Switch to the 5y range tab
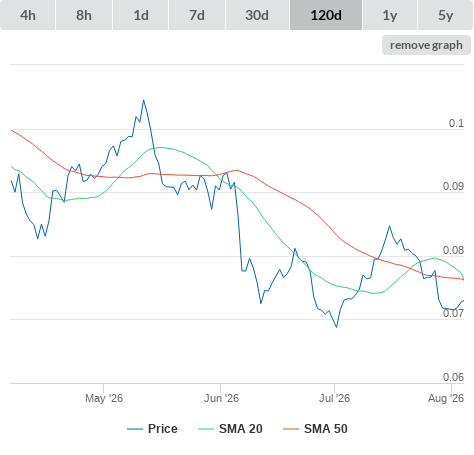Image resolution: width=474 pixels, height=455 pixels. [446, 15]
